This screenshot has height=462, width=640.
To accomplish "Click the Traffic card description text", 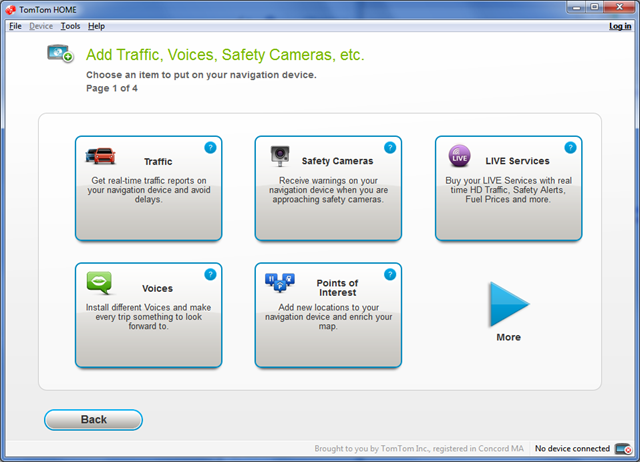I will tap(149, 190).
